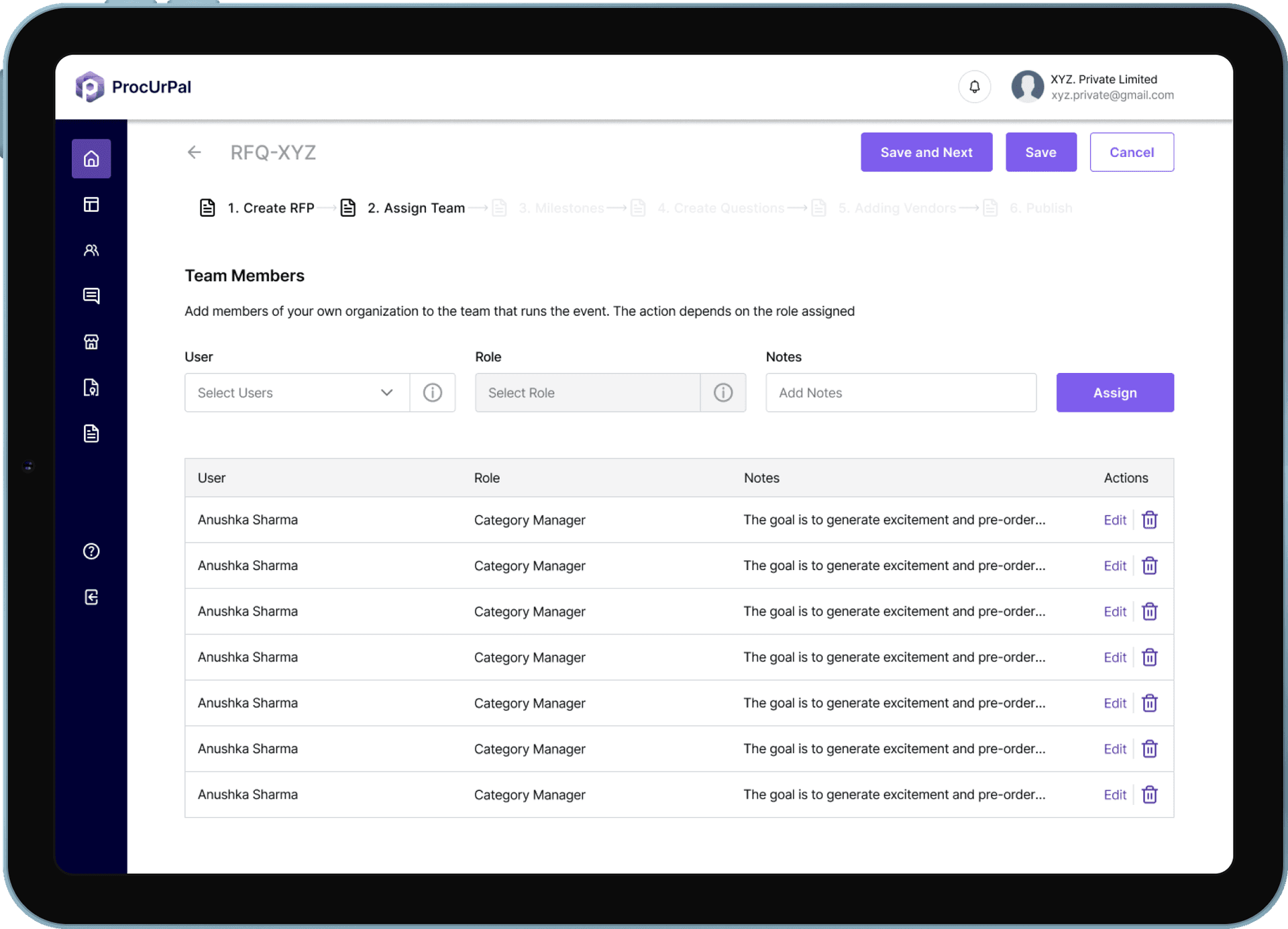Screen dimensions: 1288x929
Task: Click the notification bell icon
Action: coord(974,87)
